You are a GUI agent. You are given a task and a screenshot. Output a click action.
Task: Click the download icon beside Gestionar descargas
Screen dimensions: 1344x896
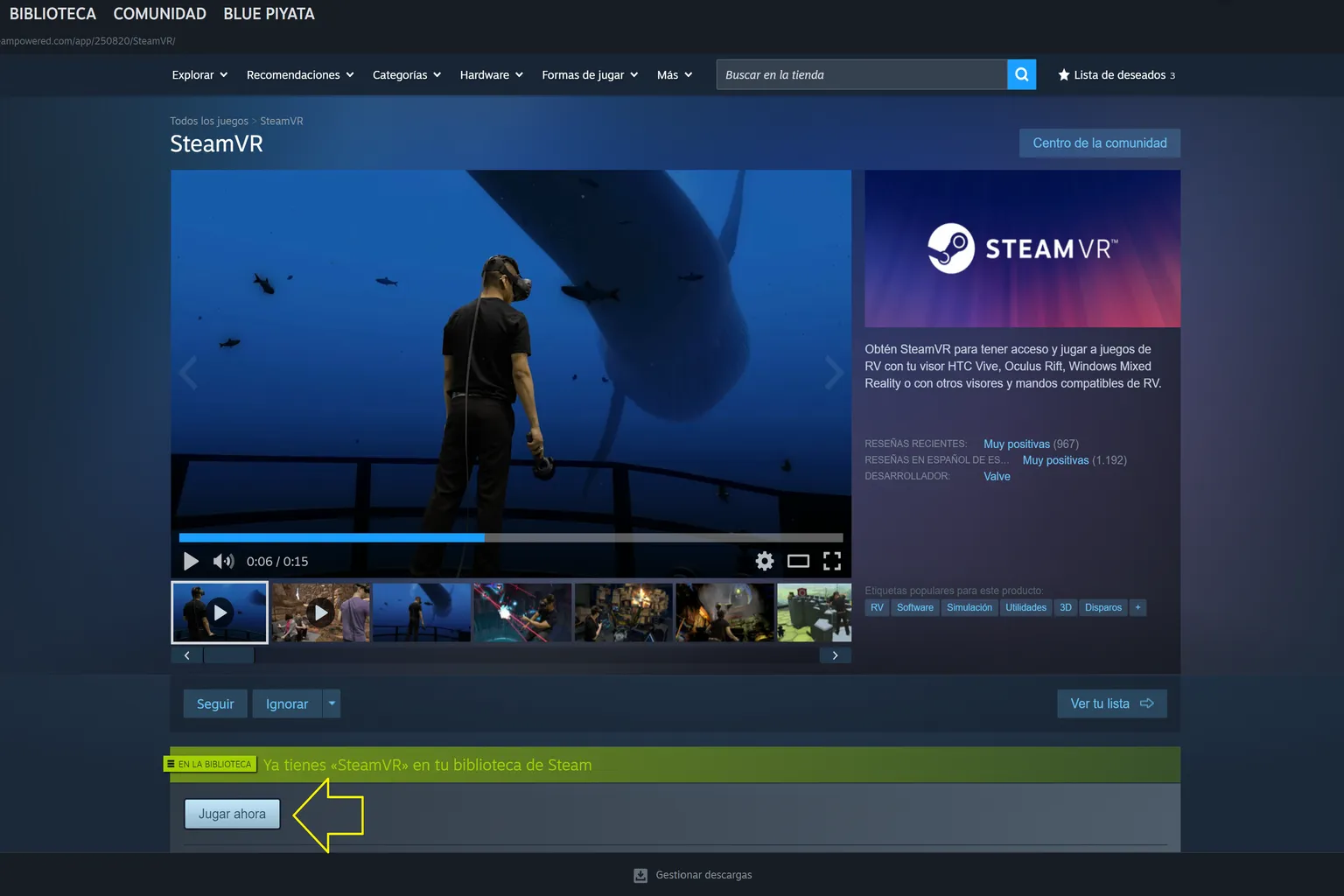(x=640, y=875)
